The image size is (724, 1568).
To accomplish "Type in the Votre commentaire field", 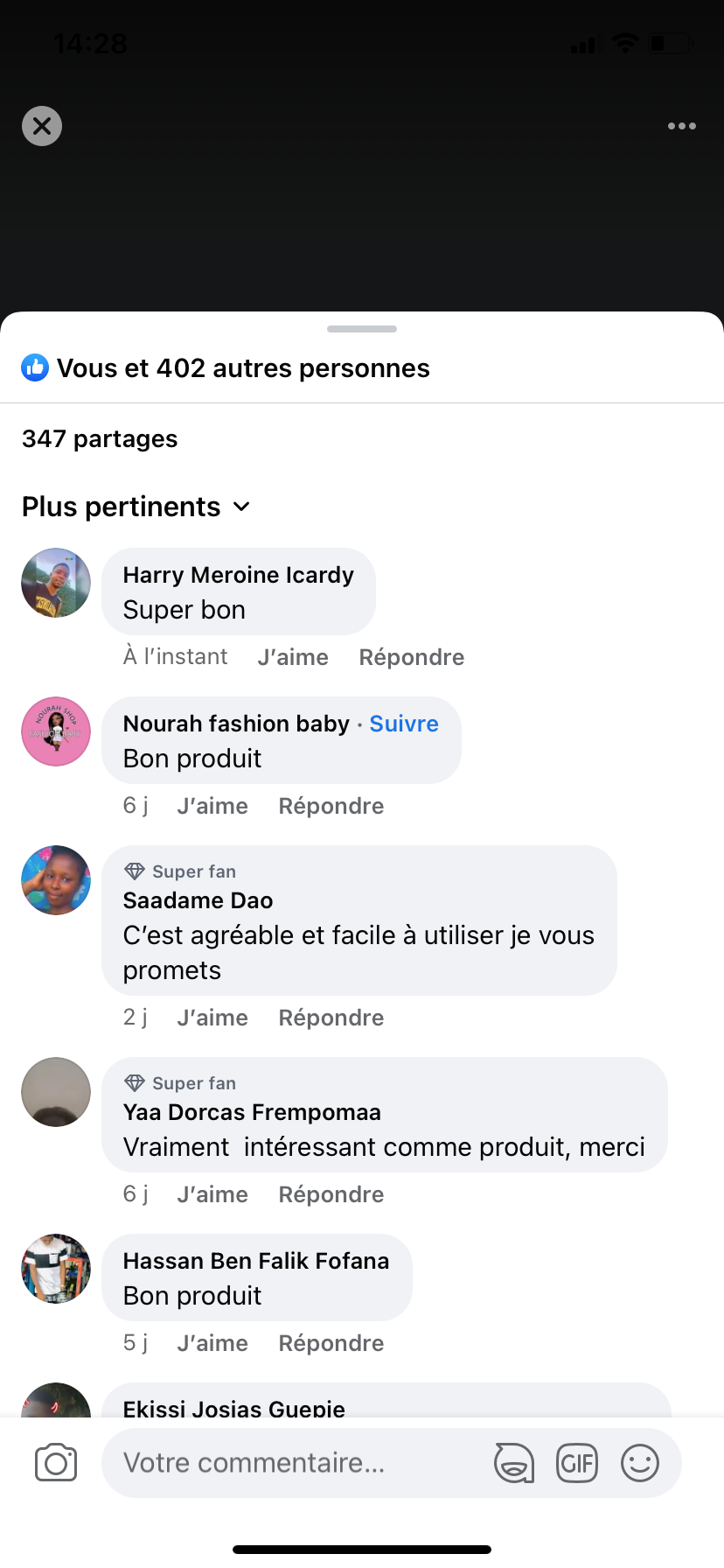I will [x=297, y=1462].
